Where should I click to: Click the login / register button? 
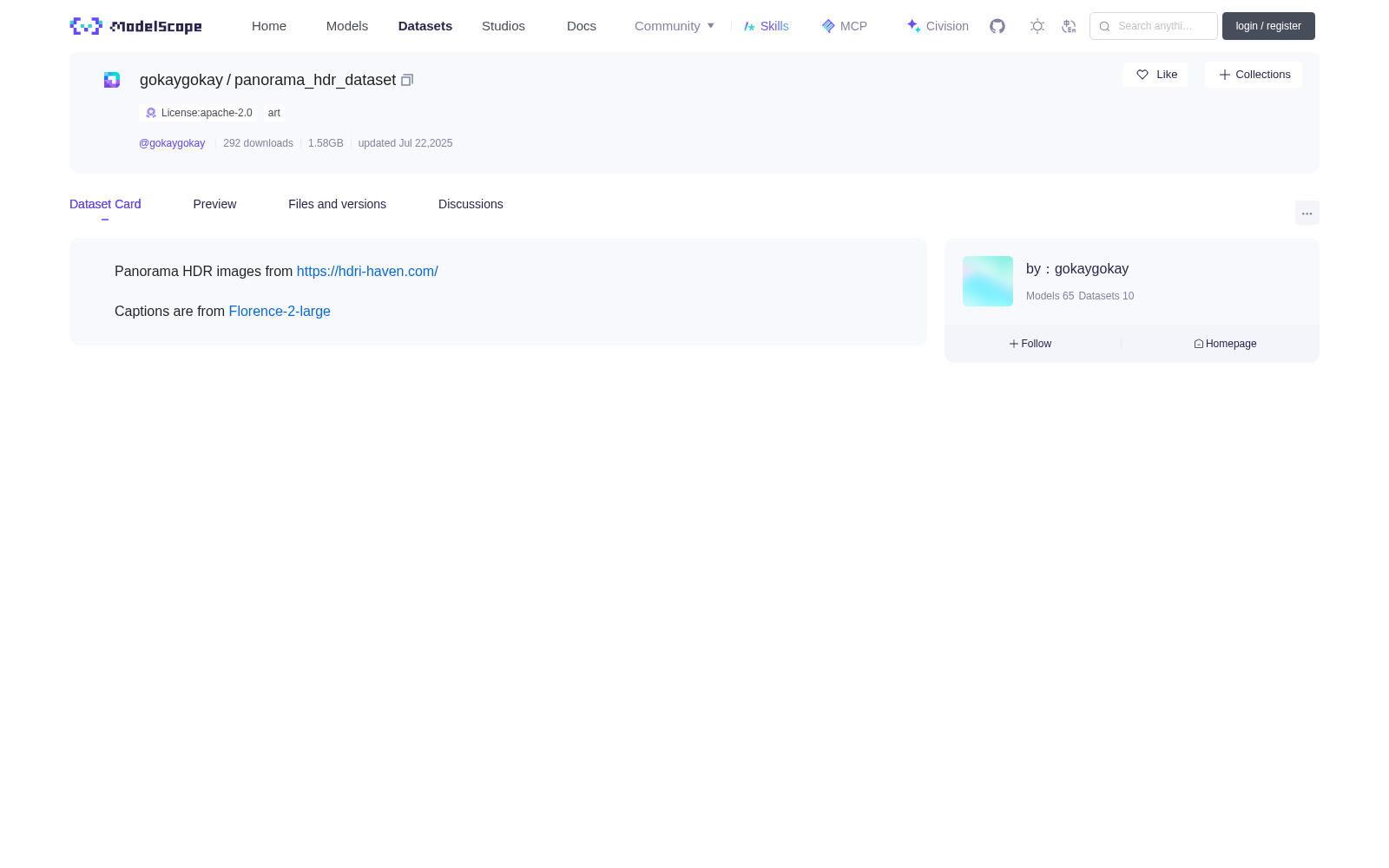click(x=1268, y=26)
